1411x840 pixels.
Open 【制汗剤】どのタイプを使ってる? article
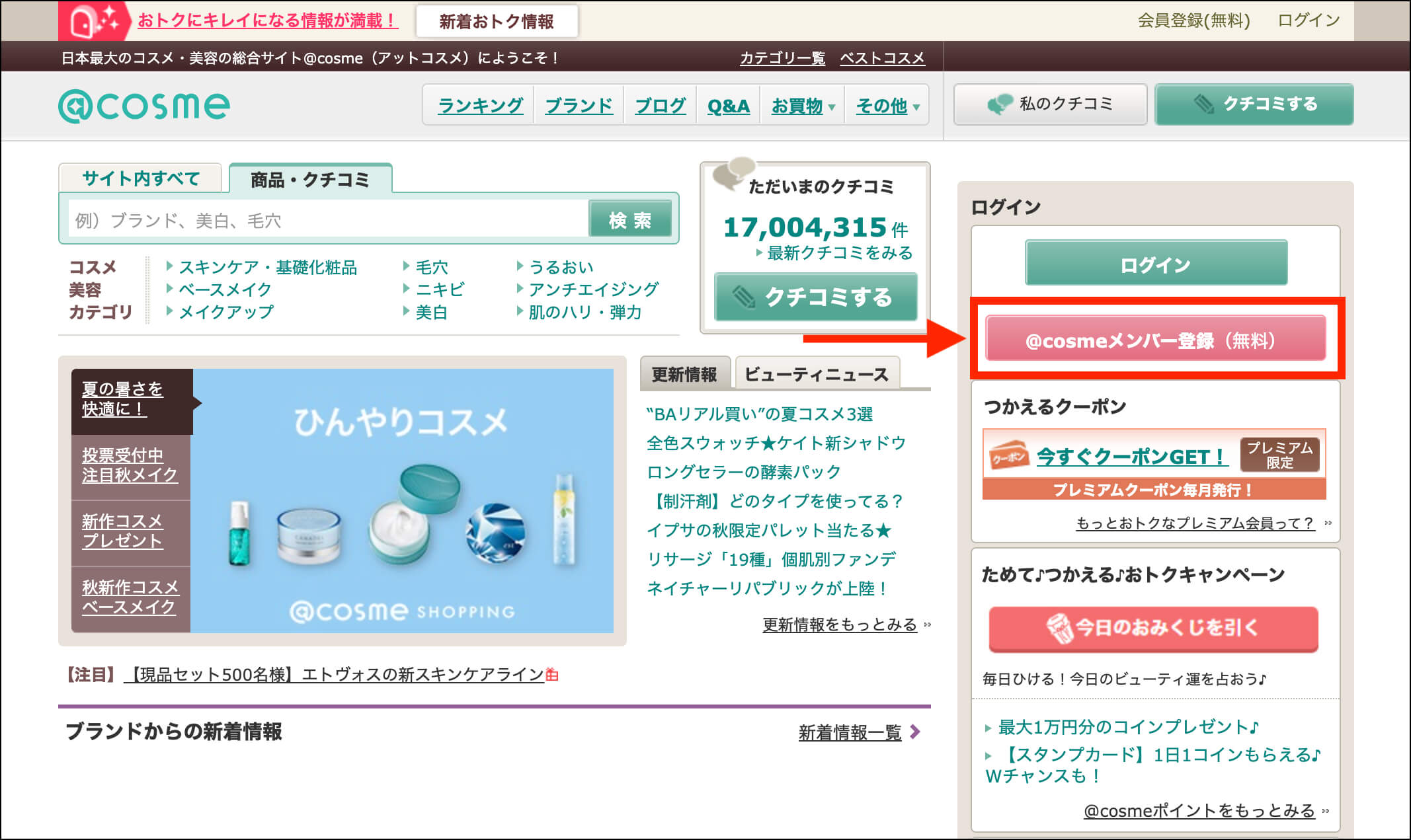776,502
